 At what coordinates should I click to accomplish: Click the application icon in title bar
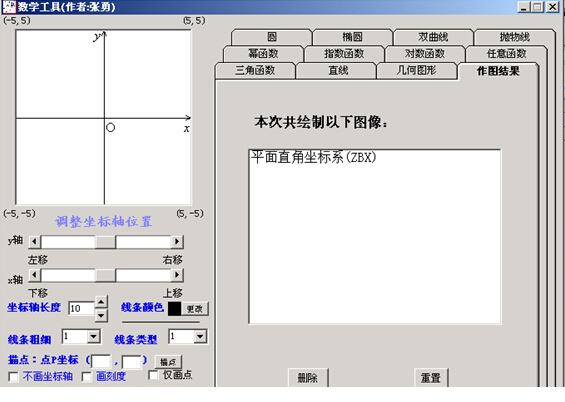click(9, 7)
